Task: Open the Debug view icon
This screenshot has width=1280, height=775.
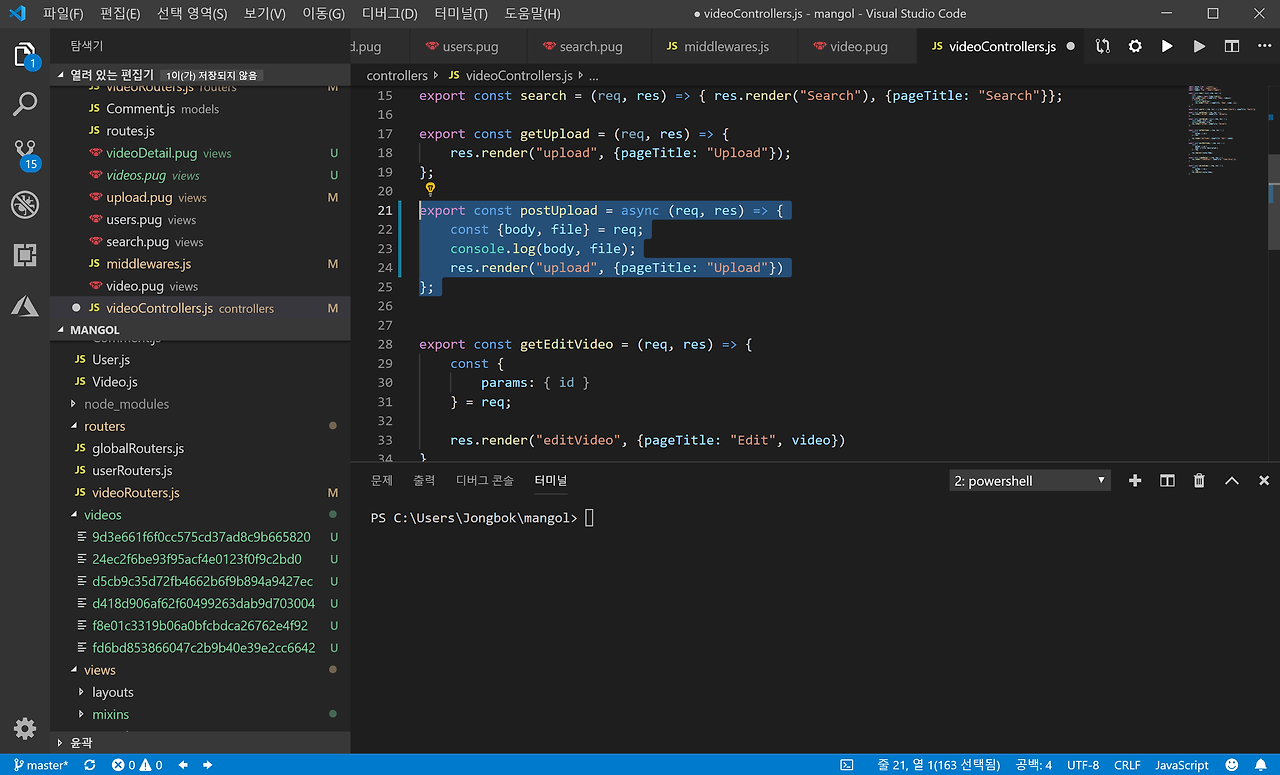Action: (25, 205)
